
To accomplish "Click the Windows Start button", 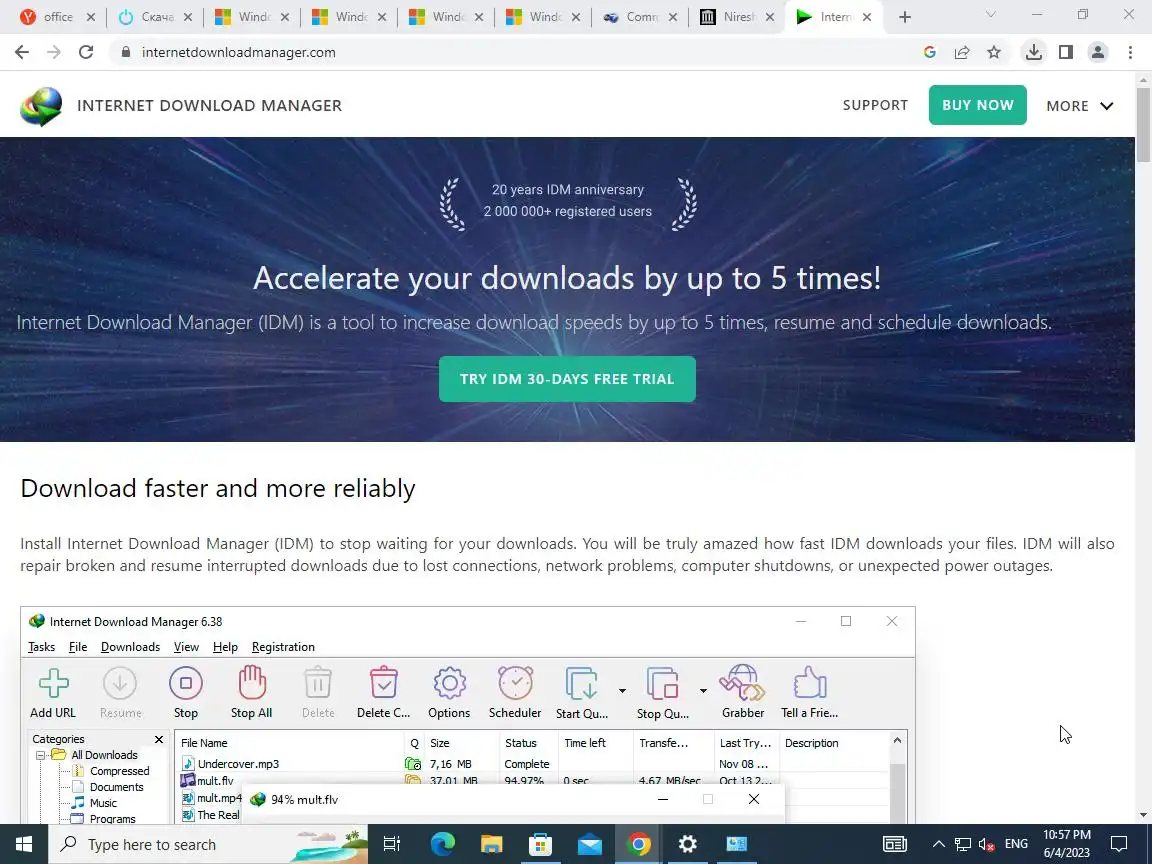I will coord(24,844).
